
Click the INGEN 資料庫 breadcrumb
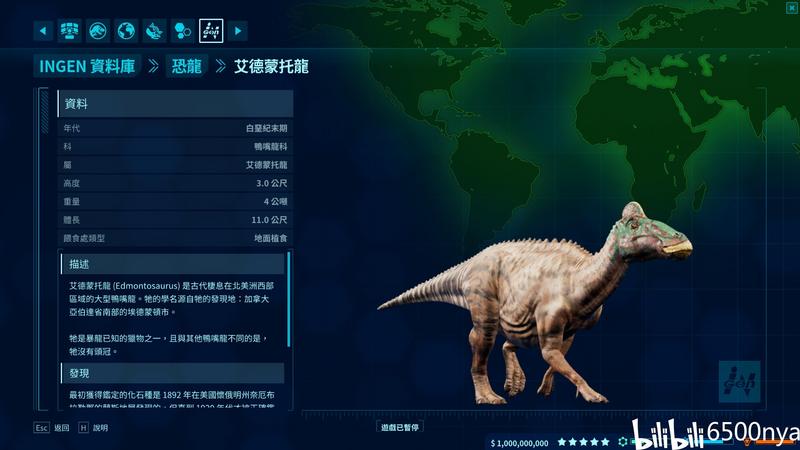click(x=87, y=66)
